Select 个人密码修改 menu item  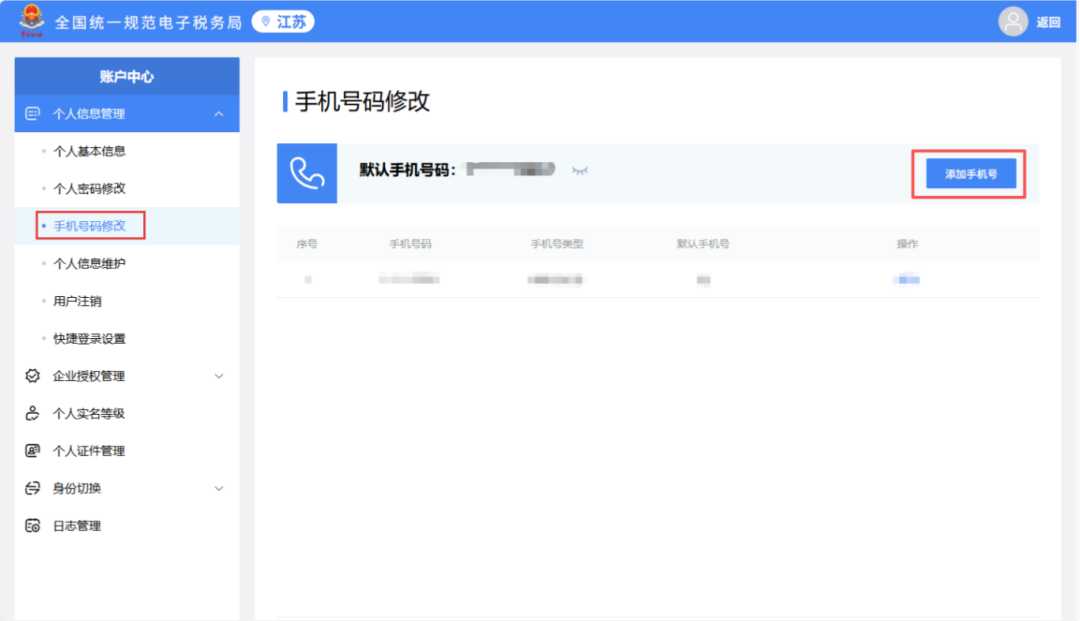click(x=89, y=189)
